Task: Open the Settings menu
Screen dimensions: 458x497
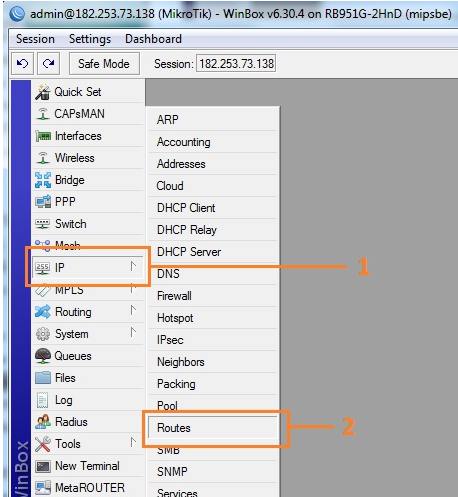Action: coord(90,39)
